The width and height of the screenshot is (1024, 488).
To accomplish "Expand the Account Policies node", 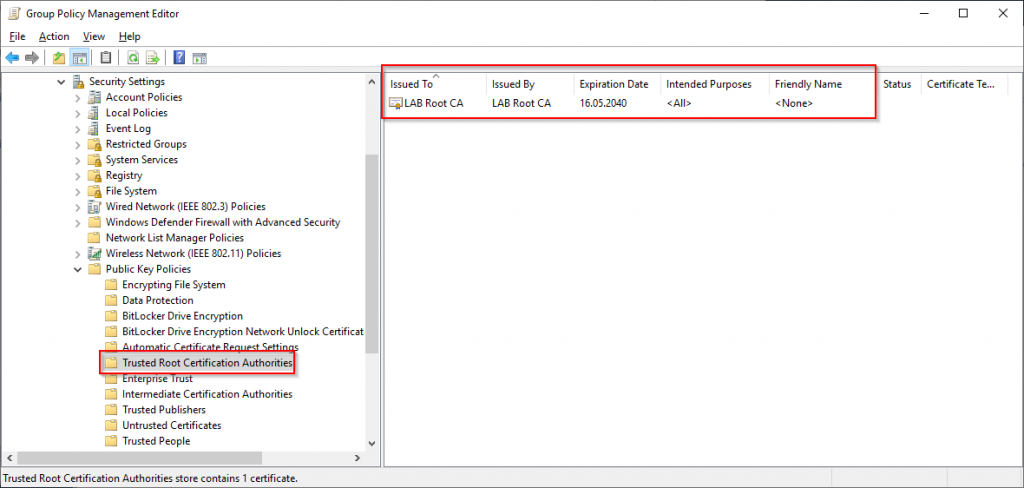I will [x=78, y=97].
